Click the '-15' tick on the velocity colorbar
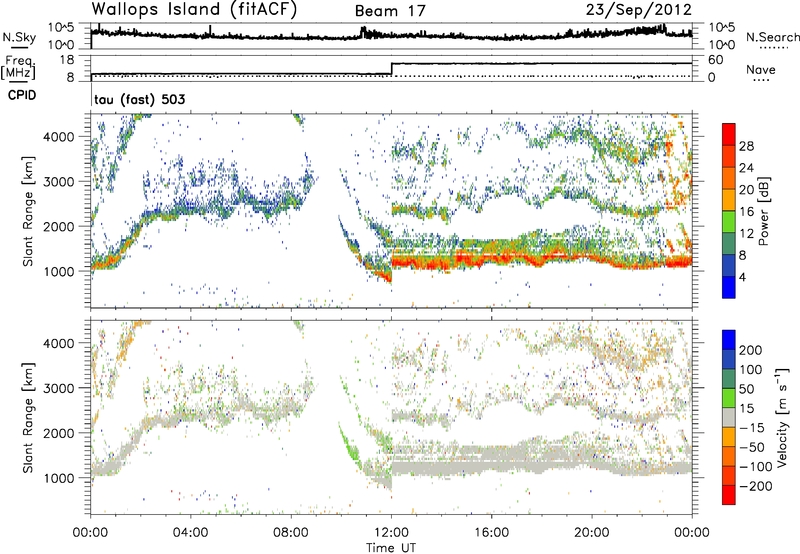This screenshot has width=800, height=554. coord(752,428)
